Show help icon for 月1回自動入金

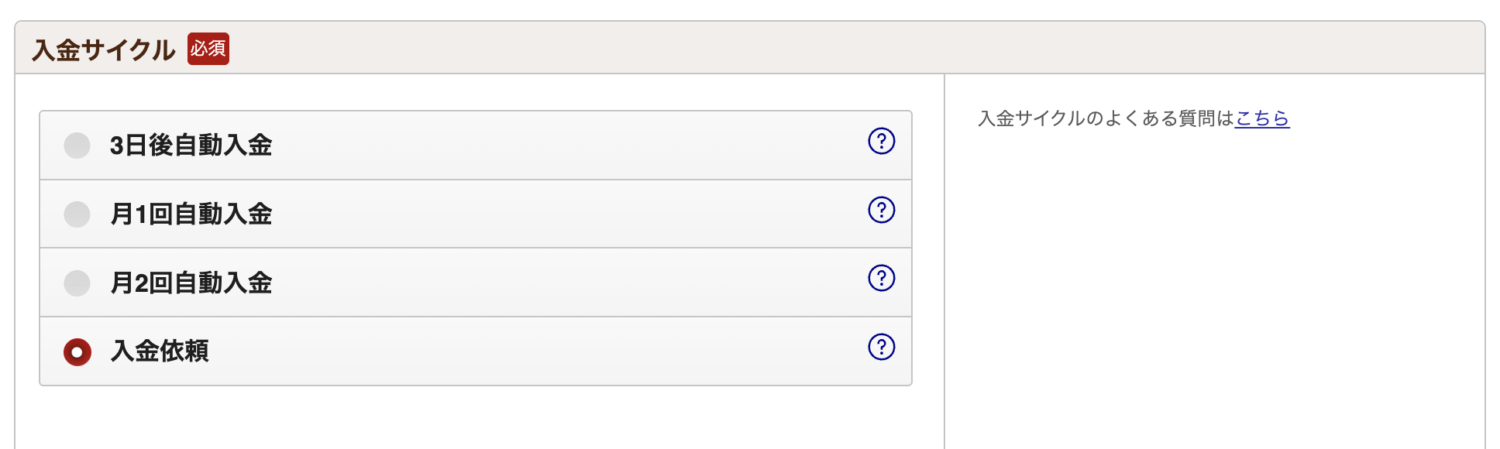click(x=880, y=210)
